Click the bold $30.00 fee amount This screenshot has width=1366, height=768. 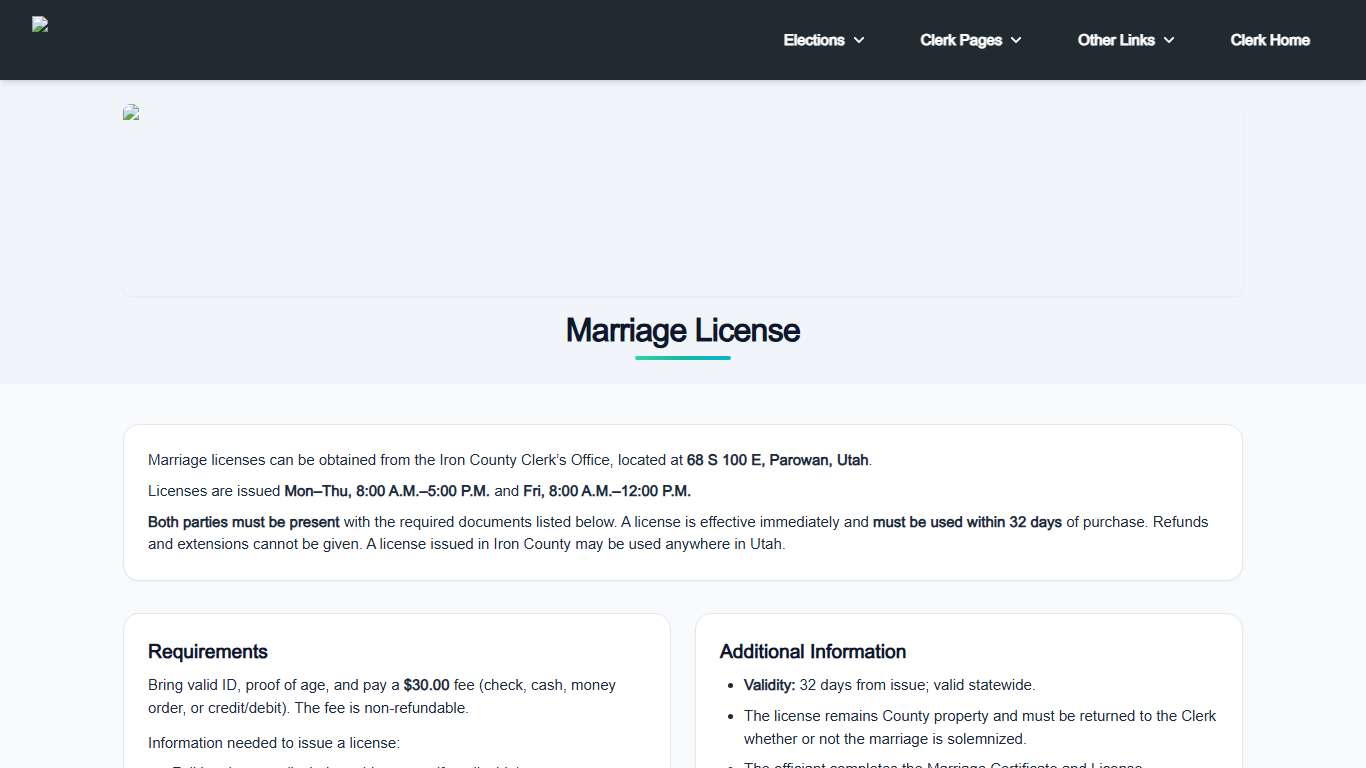tap(426, 685)
